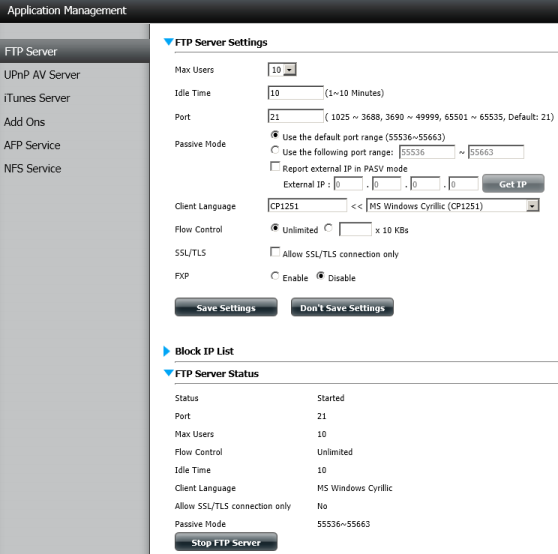558x554 pixels.
Task: Click the Application Management title text
Action: point(67,11)
